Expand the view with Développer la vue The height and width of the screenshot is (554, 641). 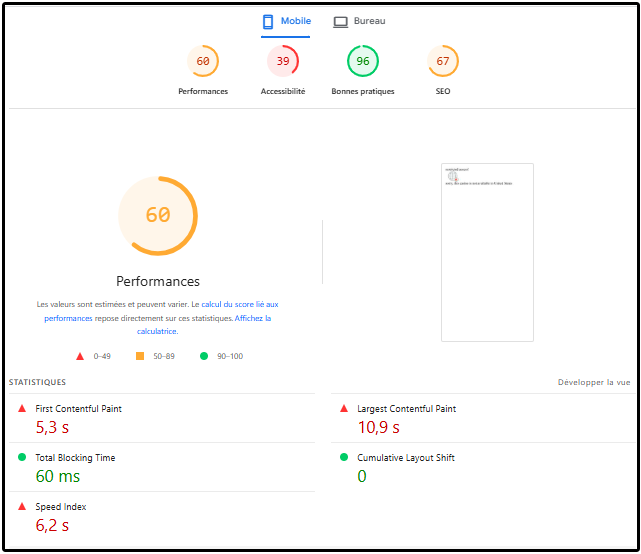tap(594, 382)
